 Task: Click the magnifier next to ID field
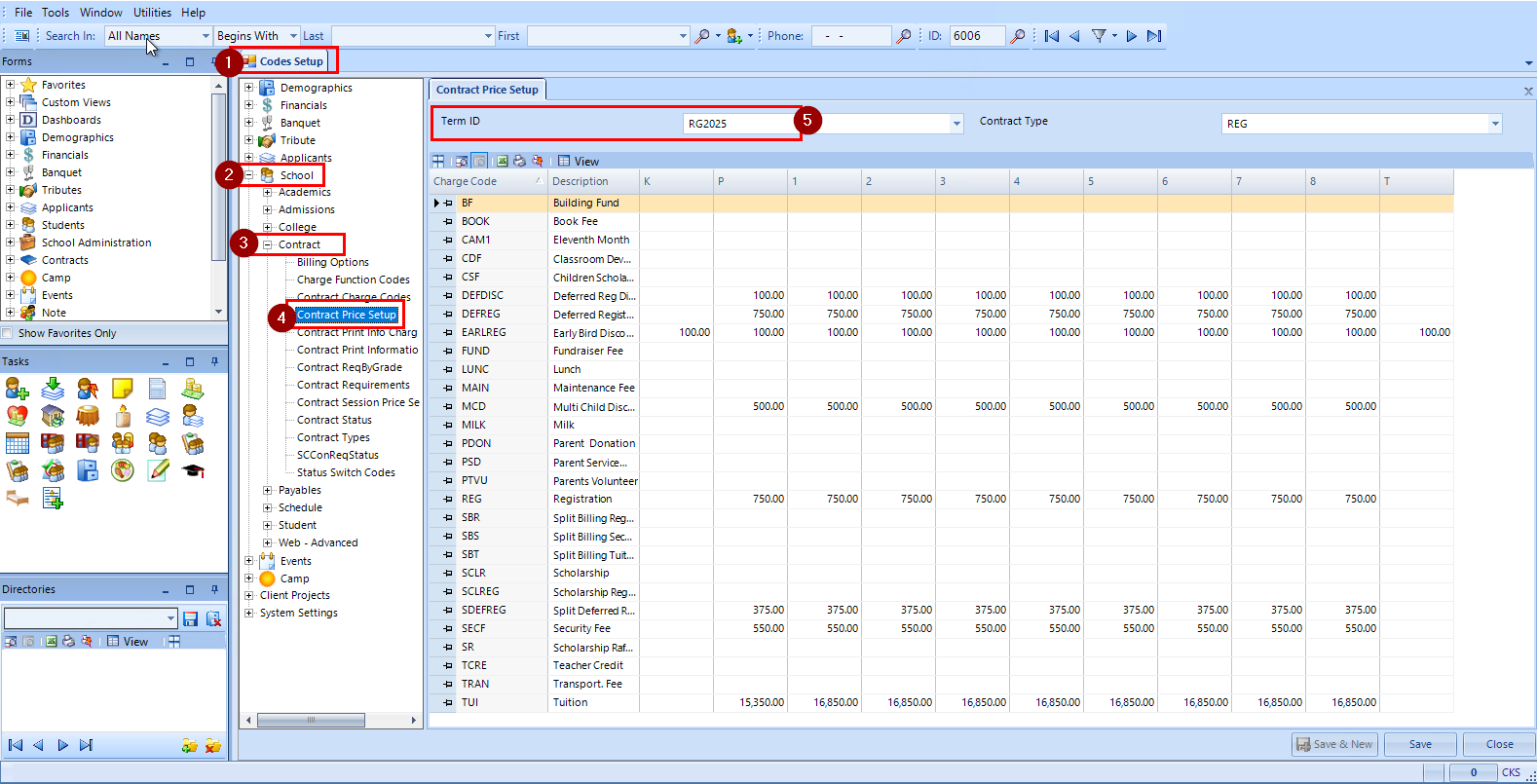coord(1018,36)
